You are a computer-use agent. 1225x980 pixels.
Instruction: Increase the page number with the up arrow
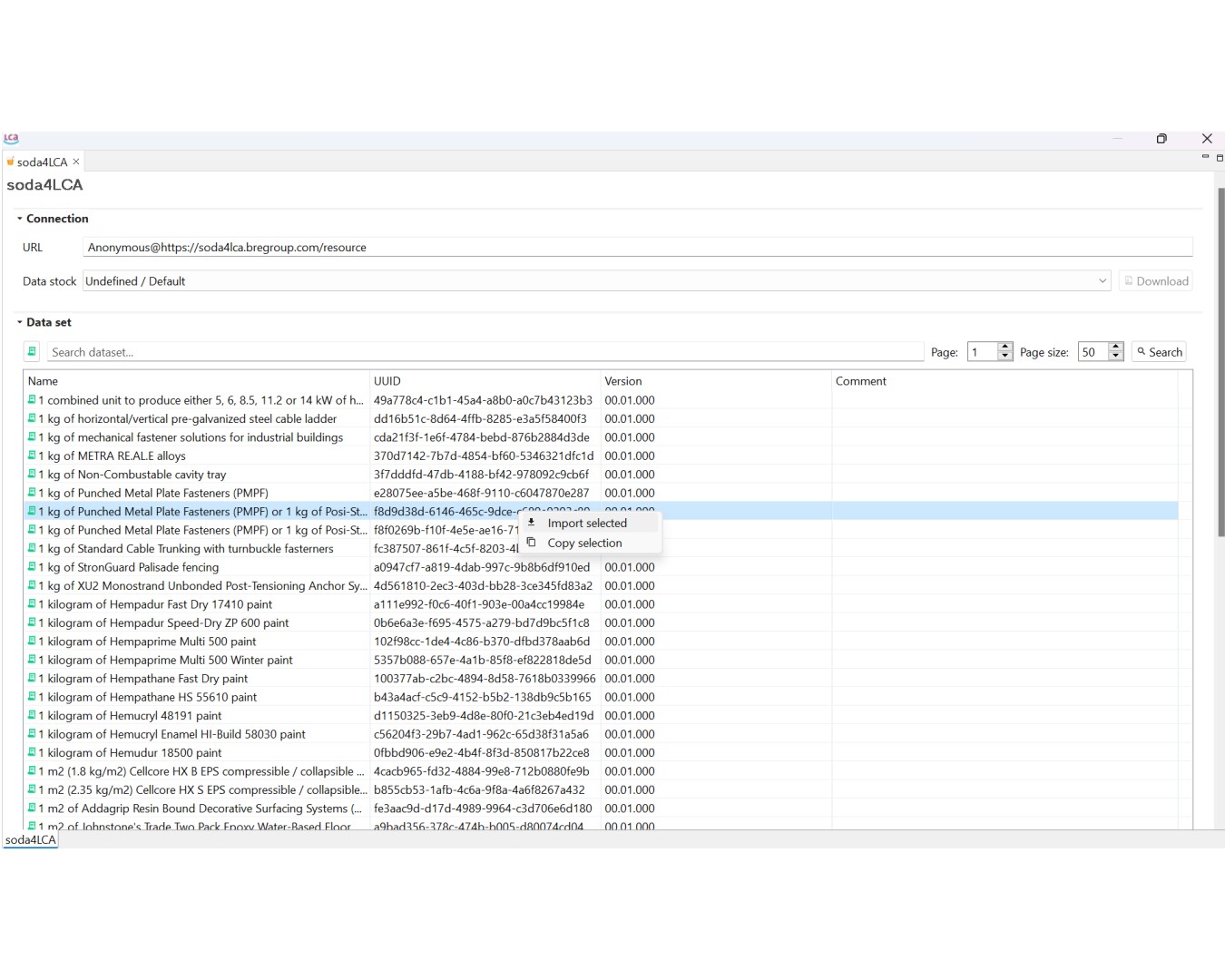[x=1004, y=348]
